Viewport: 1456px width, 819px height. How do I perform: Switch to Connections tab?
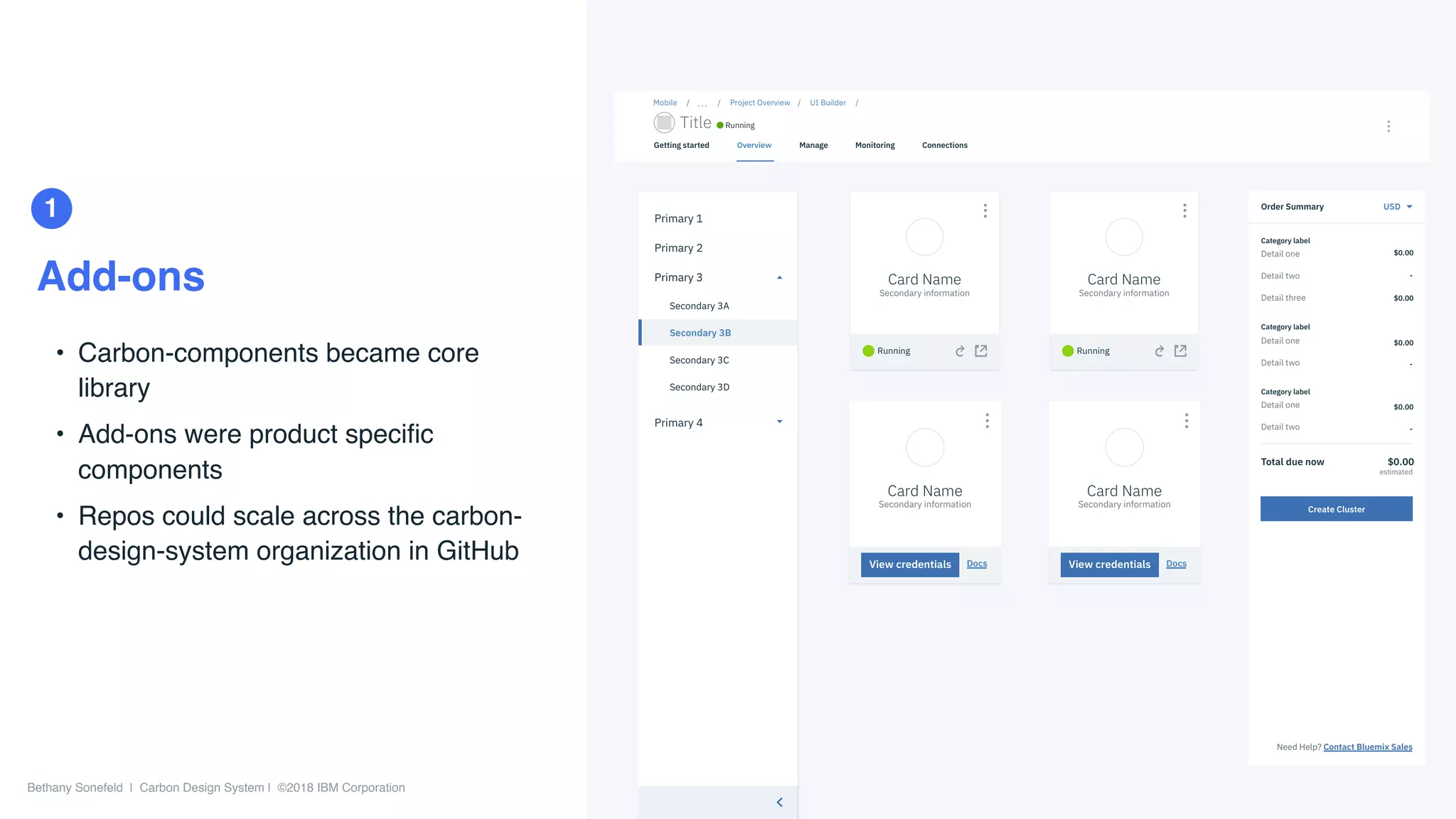(x=945, y=145)
